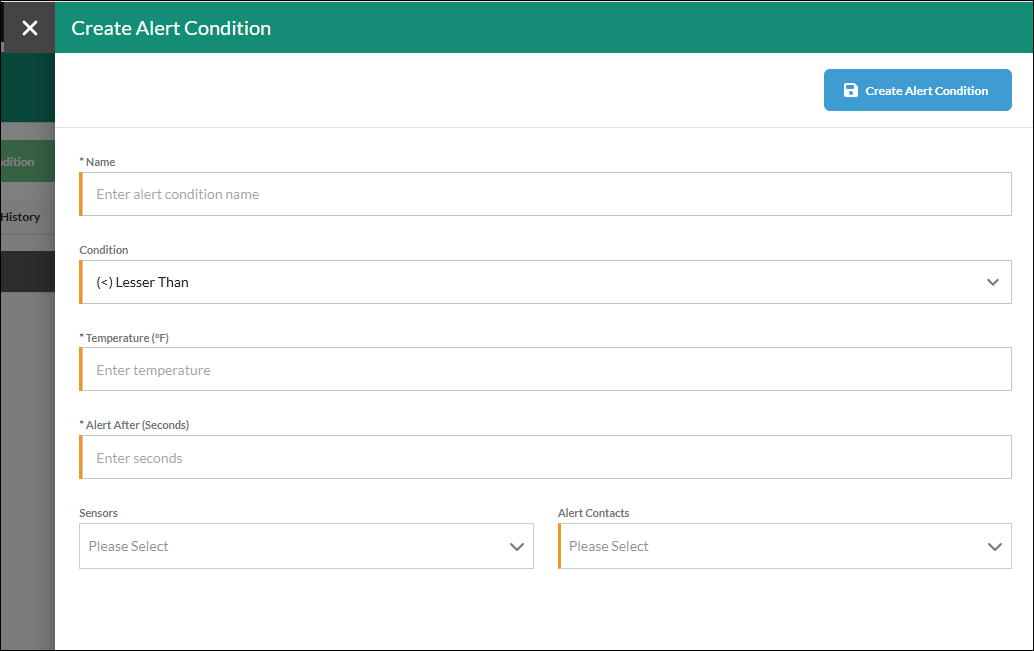Focus the alert condition Name field
This screenshot has height=651, width=1034.
click(545, 194)
